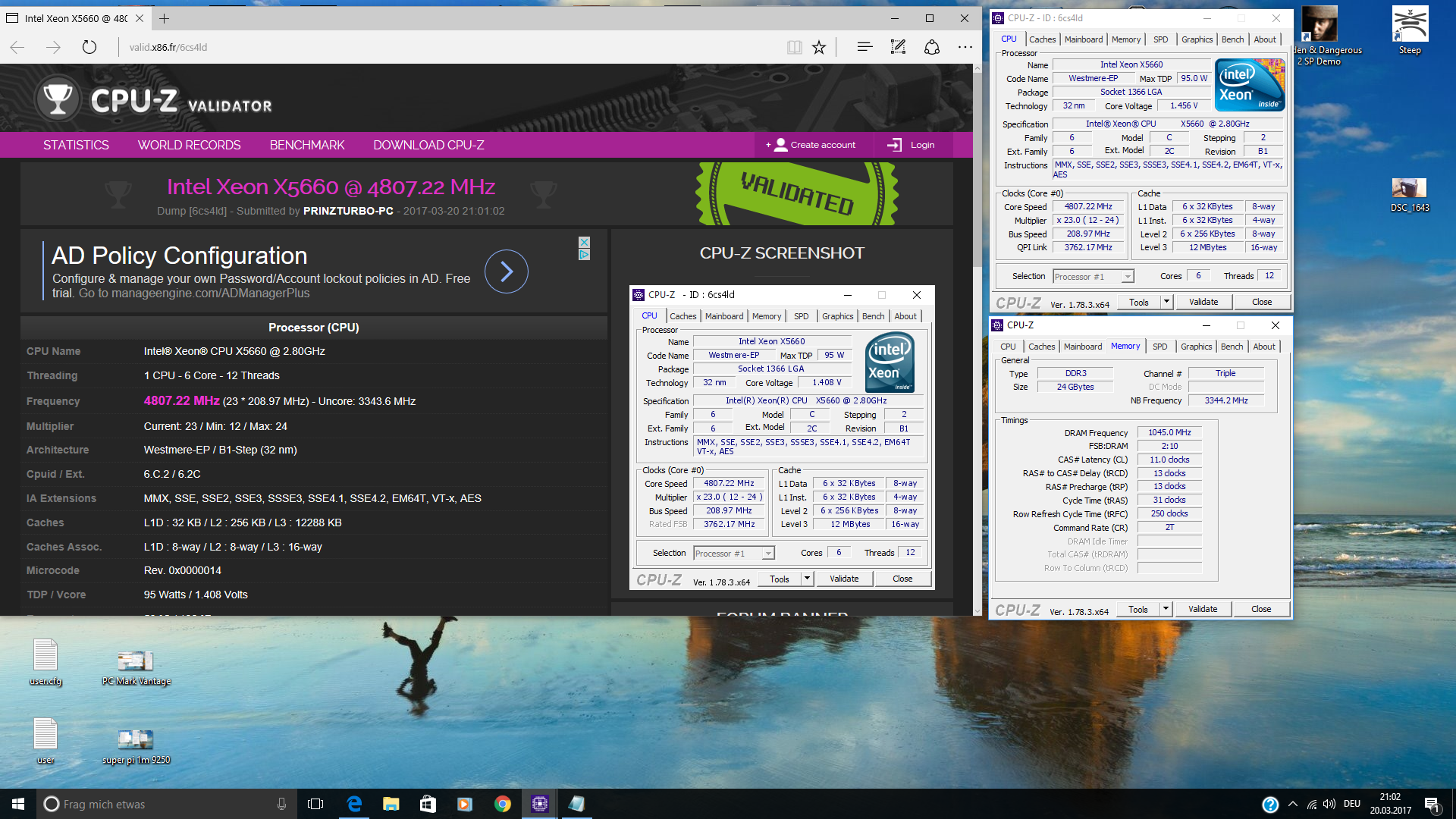The image size is (1456, 819).
Task: Open Edge Hub menu icon
Action: click(x=864, y=47)
